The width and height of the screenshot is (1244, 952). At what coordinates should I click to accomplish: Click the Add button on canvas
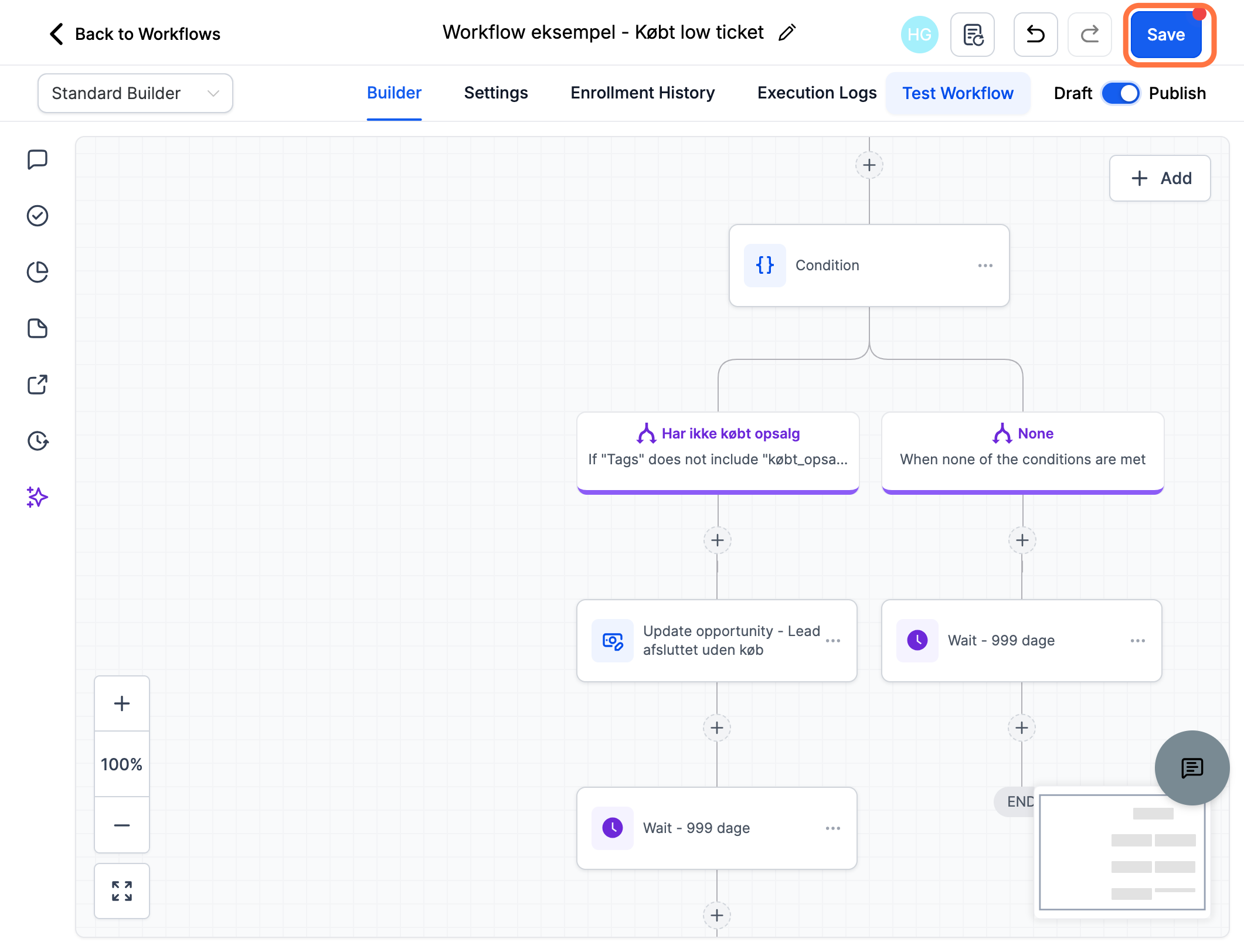[1160, 178]
